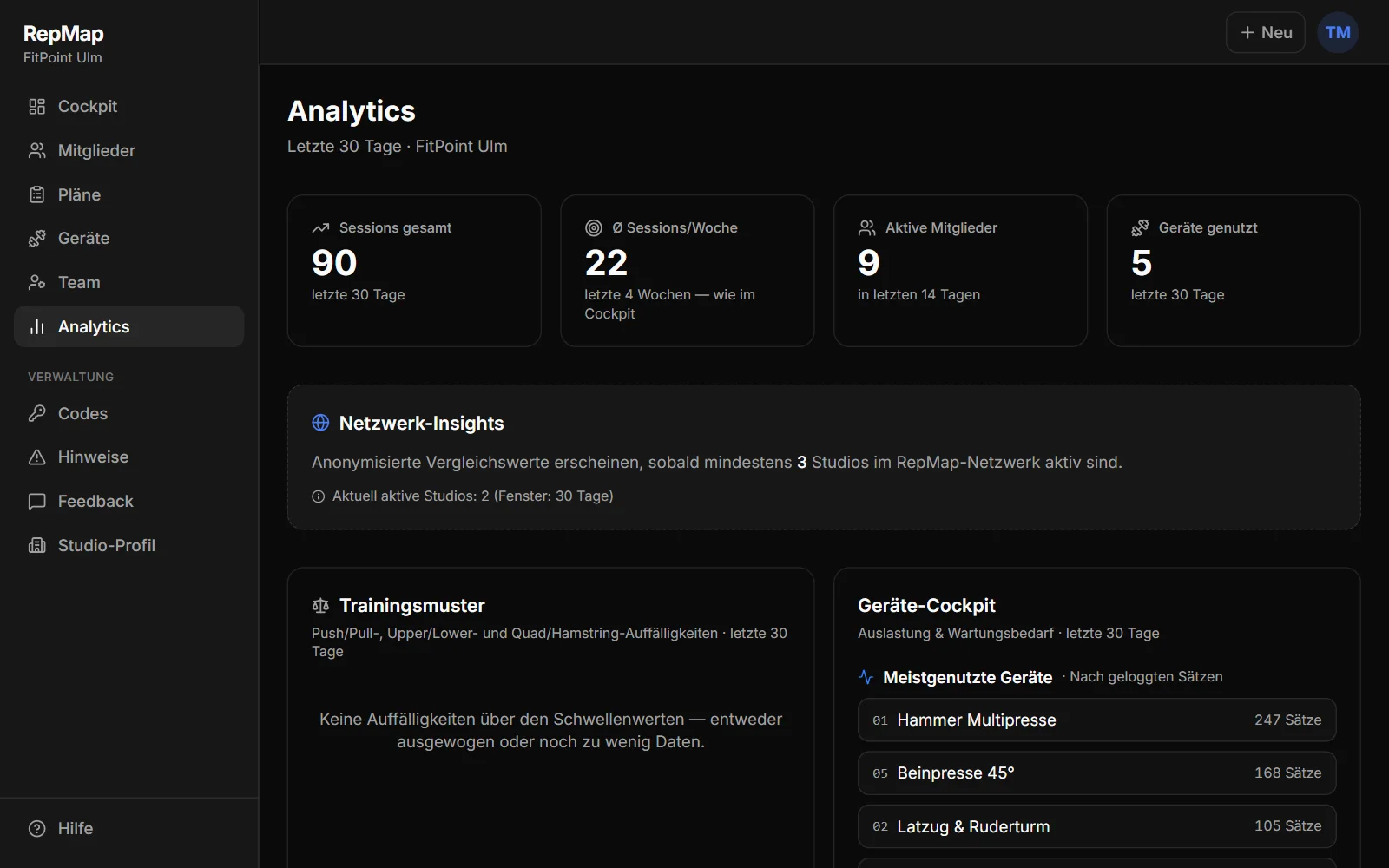Click the Analytics bar chart icon

(x=36, y=326)
